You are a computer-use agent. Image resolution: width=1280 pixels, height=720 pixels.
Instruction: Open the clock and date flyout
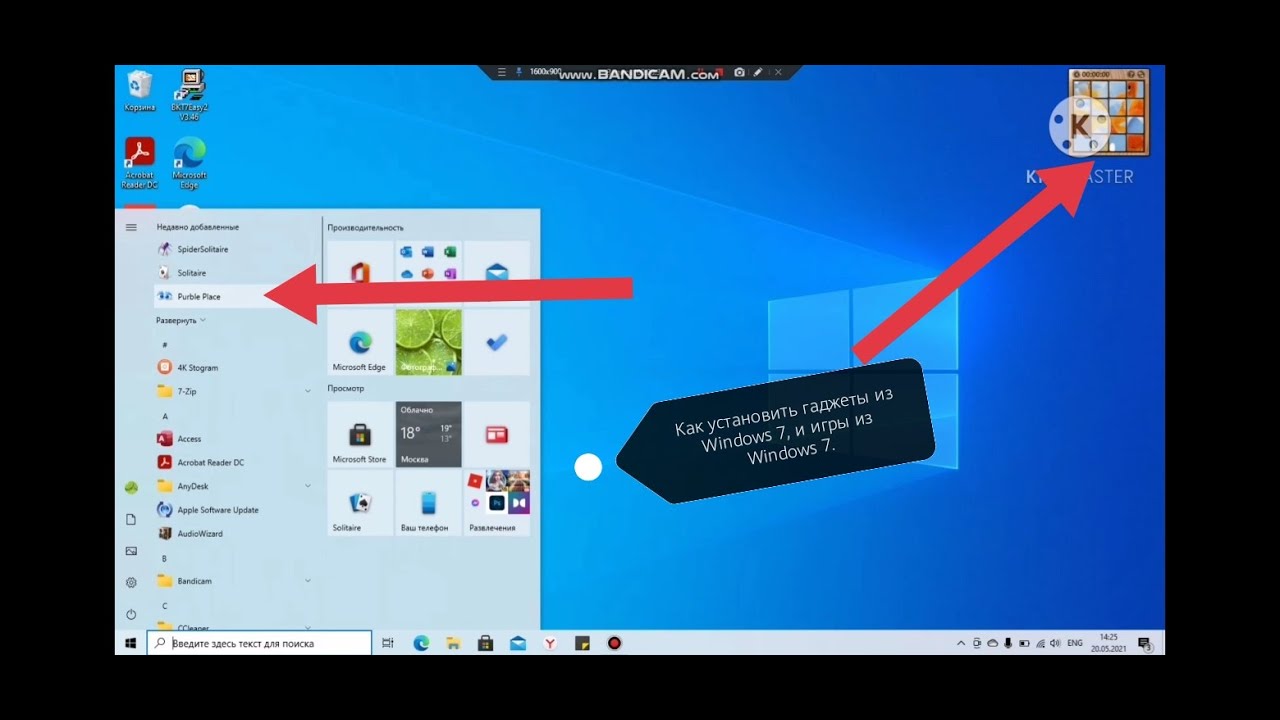[1108, 642]
